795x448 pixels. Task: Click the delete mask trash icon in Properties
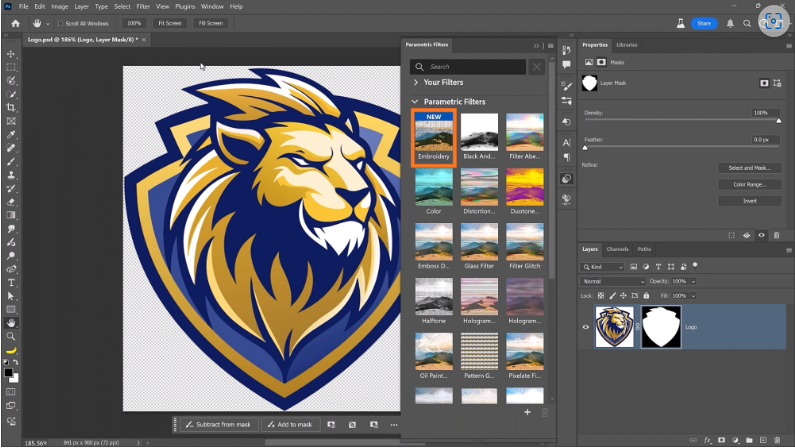tap(776, 236)
